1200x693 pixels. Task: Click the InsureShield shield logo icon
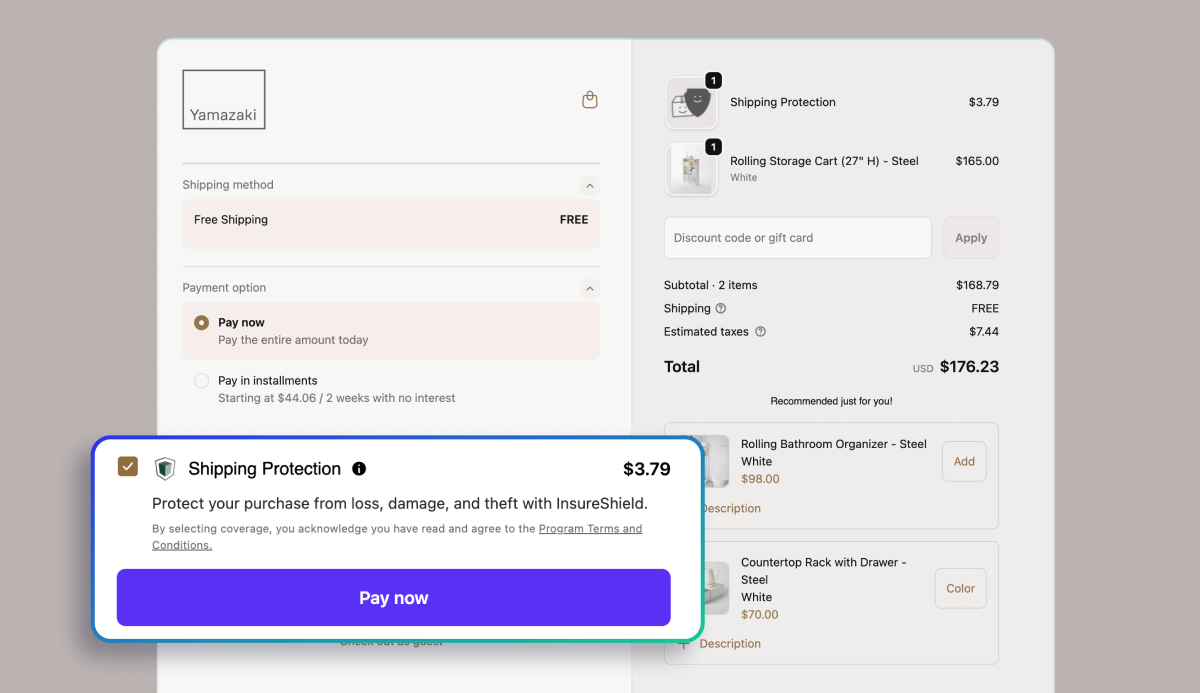pyautogui.click(x=165, y=469)
